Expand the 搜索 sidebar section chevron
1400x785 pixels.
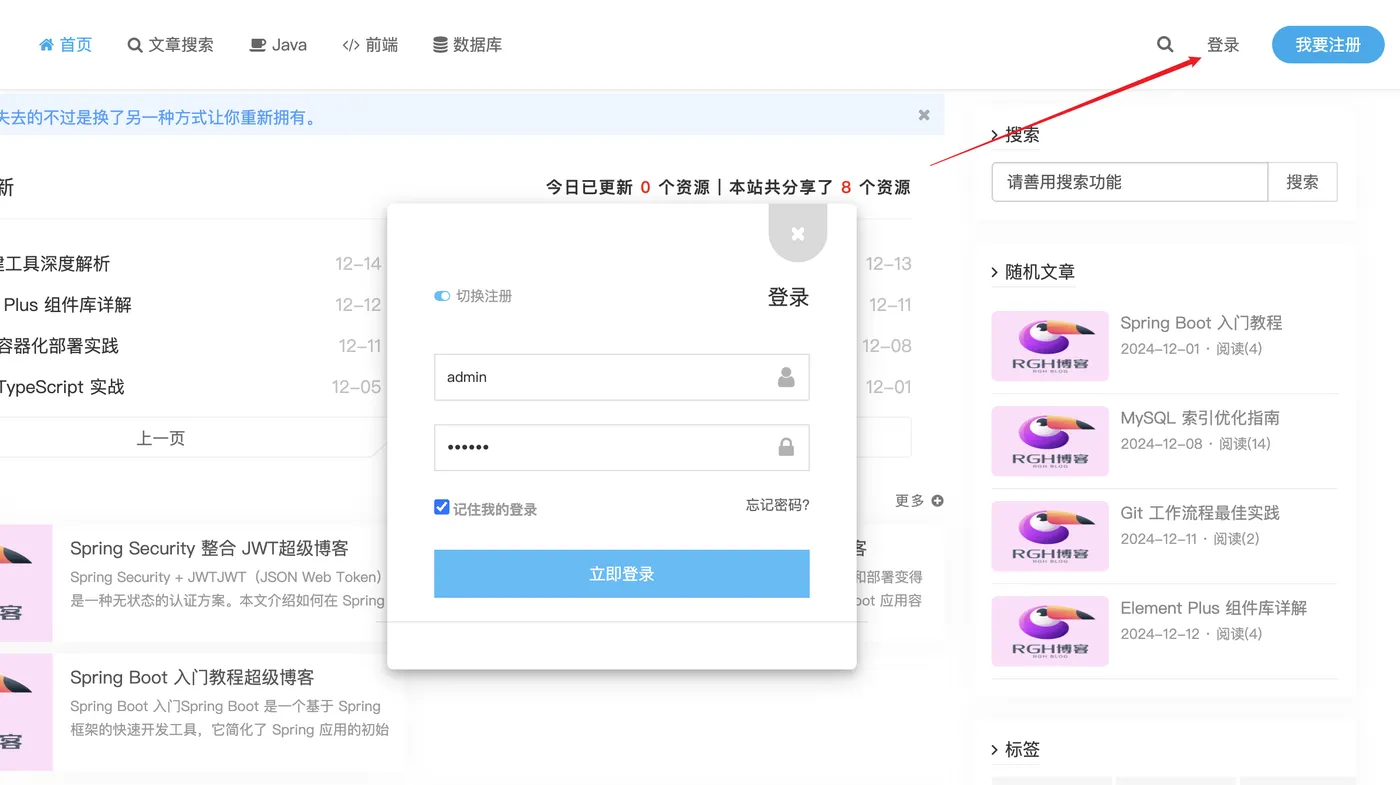[995, 135]
